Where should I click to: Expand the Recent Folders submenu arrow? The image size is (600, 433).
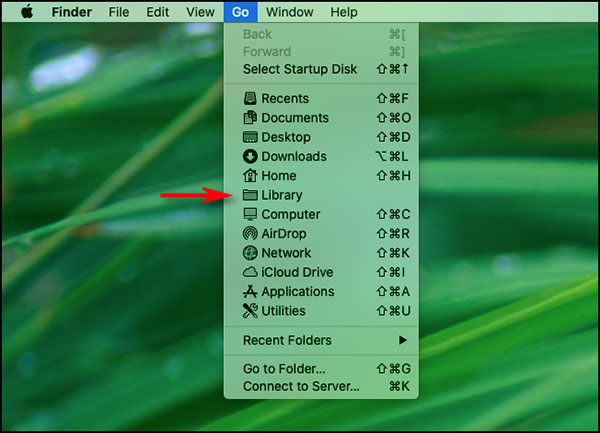point(403,340)
